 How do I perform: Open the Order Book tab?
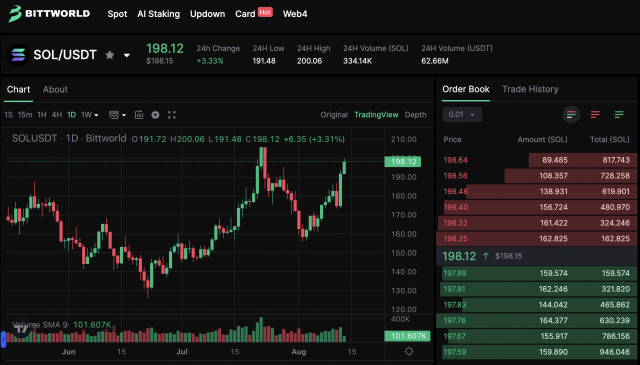[466, 89]
